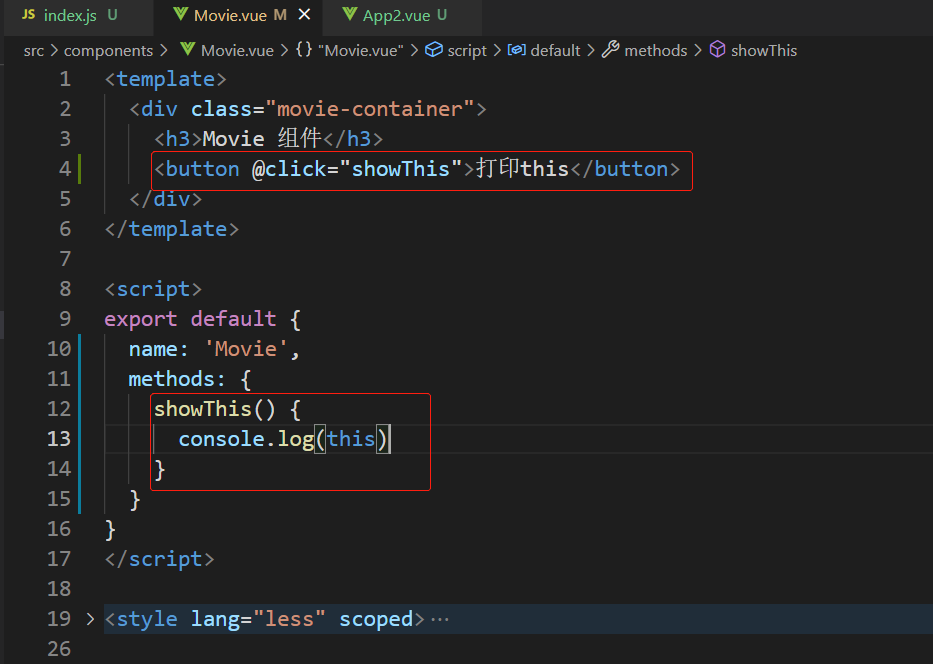Click line number 13 in the gutter

(x=59, y=439)
